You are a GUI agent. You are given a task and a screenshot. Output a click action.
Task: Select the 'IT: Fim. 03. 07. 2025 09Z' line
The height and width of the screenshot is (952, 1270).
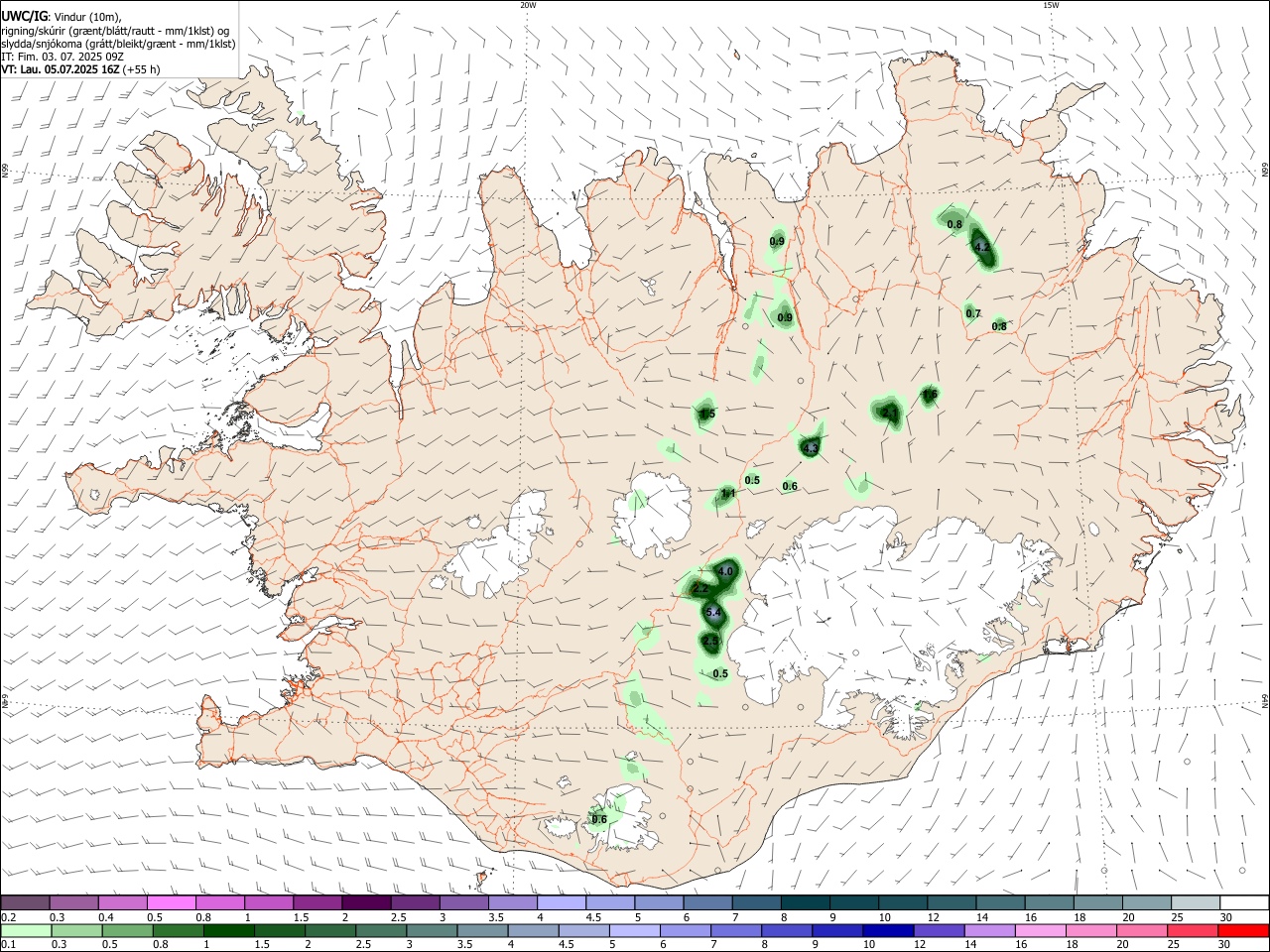tap(63, 57)
